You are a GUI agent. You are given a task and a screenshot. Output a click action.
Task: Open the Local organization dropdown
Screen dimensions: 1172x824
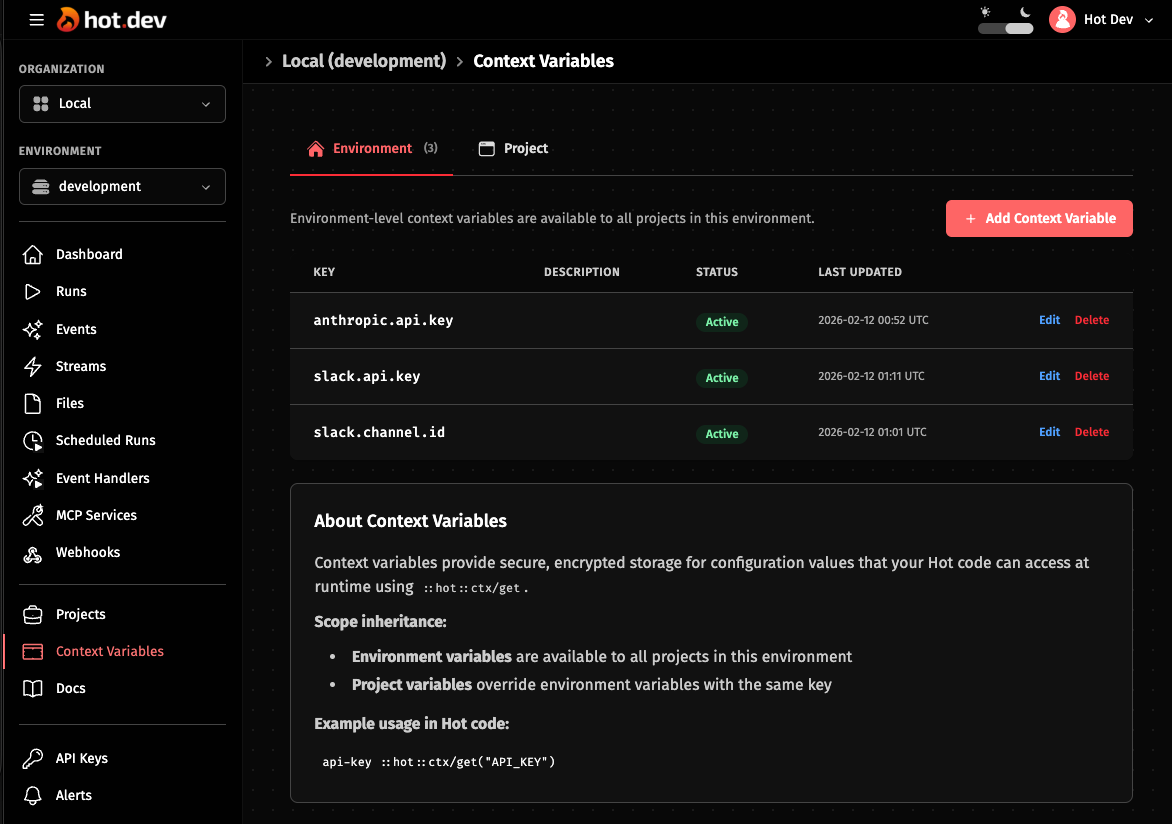point(122,103)
